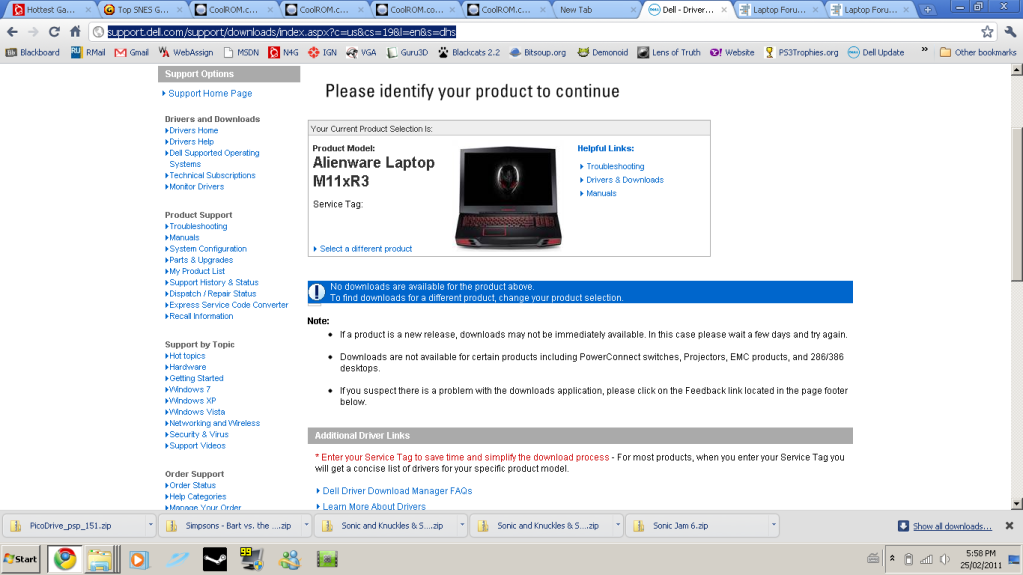Click the browser forward arrow
This screenshot has height=575, width=1023.
(x=33, y=31)
